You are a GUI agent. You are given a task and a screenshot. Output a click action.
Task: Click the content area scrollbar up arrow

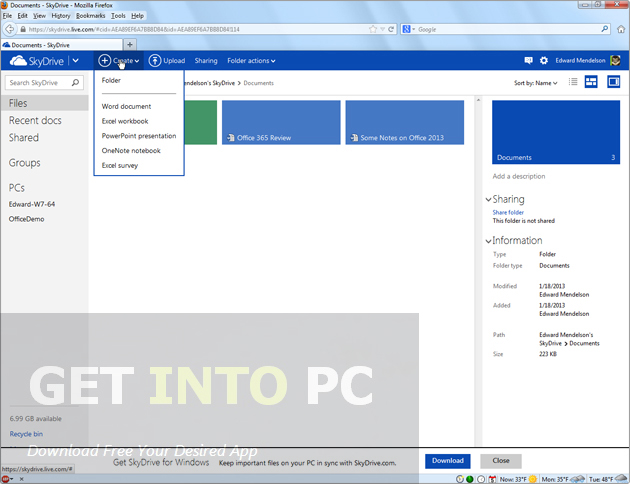coord(478,100)
